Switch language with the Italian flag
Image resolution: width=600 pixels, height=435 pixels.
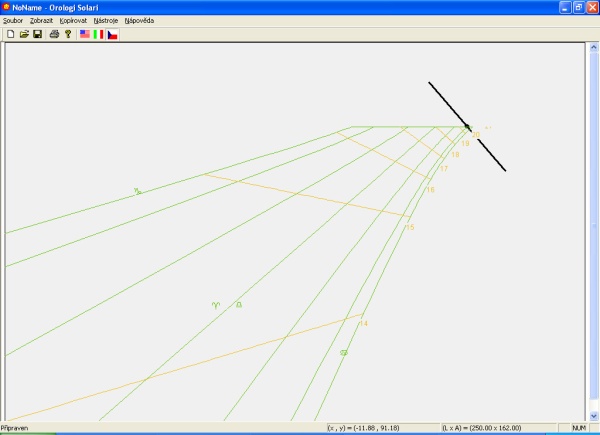click(99, 34)
